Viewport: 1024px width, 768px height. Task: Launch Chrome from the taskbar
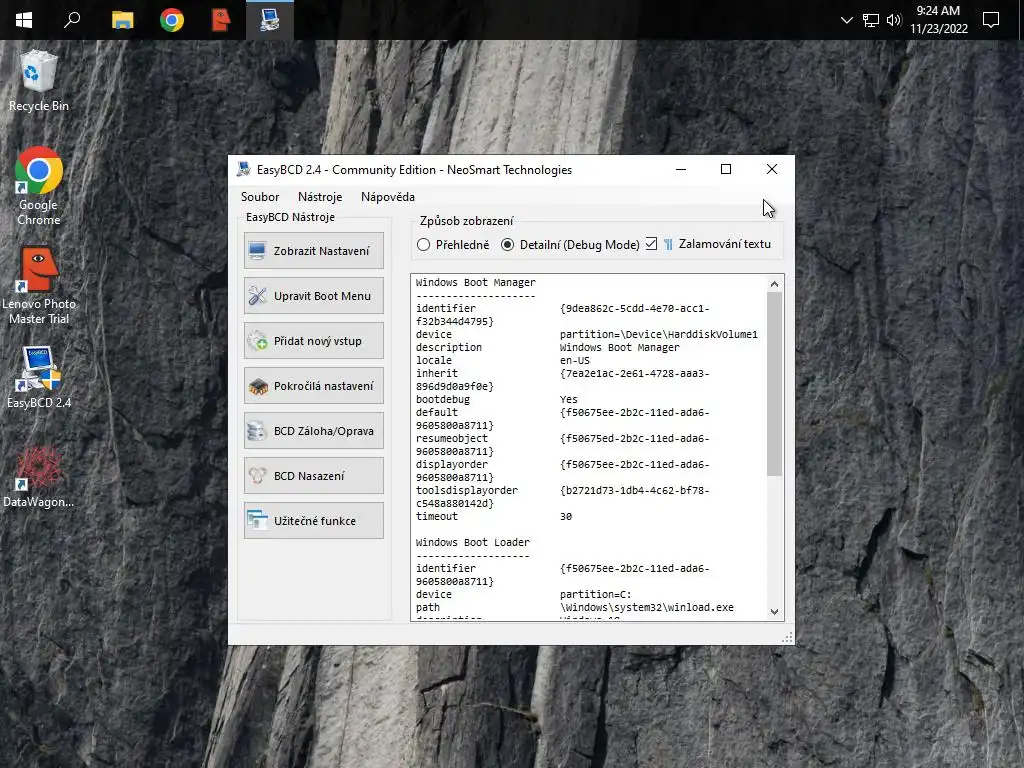172,20
